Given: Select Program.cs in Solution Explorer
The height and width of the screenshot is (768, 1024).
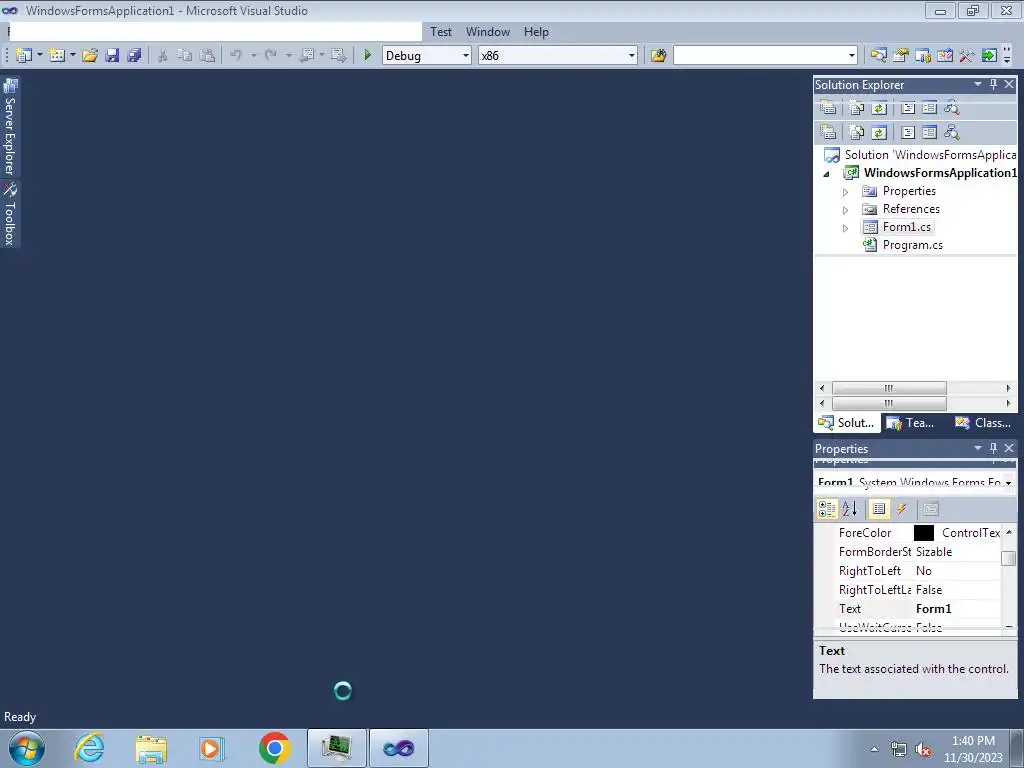Looking at the screenshot, I should [912, 245].
